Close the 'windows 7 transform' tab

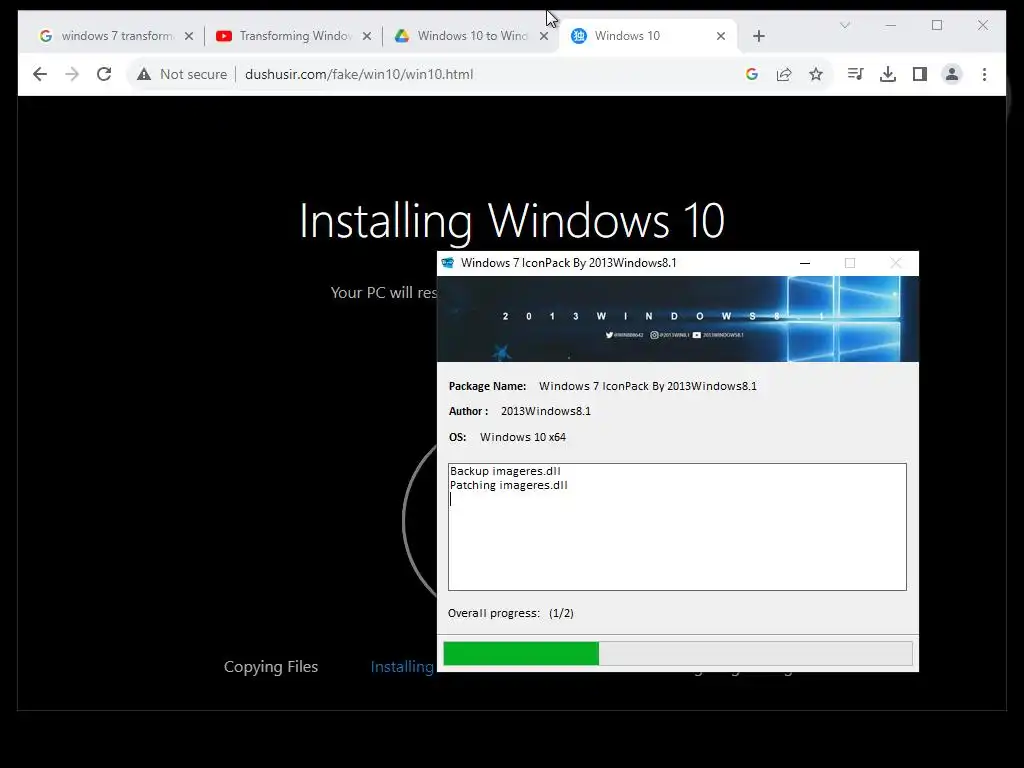pos(189,36)
